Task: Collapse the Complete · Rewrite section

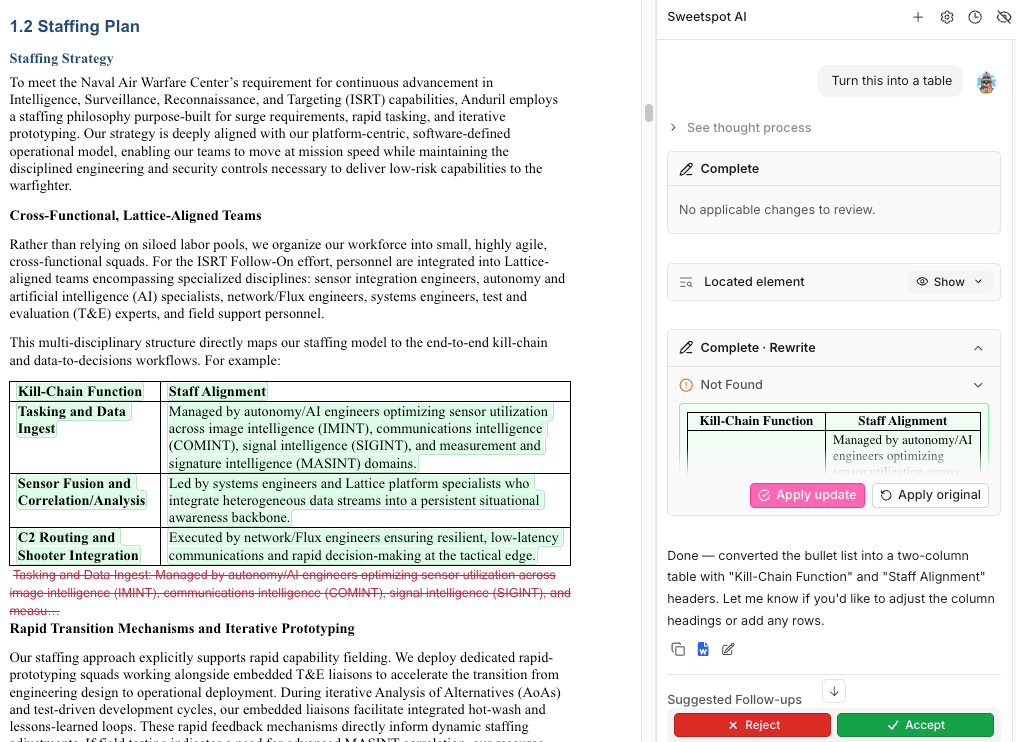Action: 978,348
